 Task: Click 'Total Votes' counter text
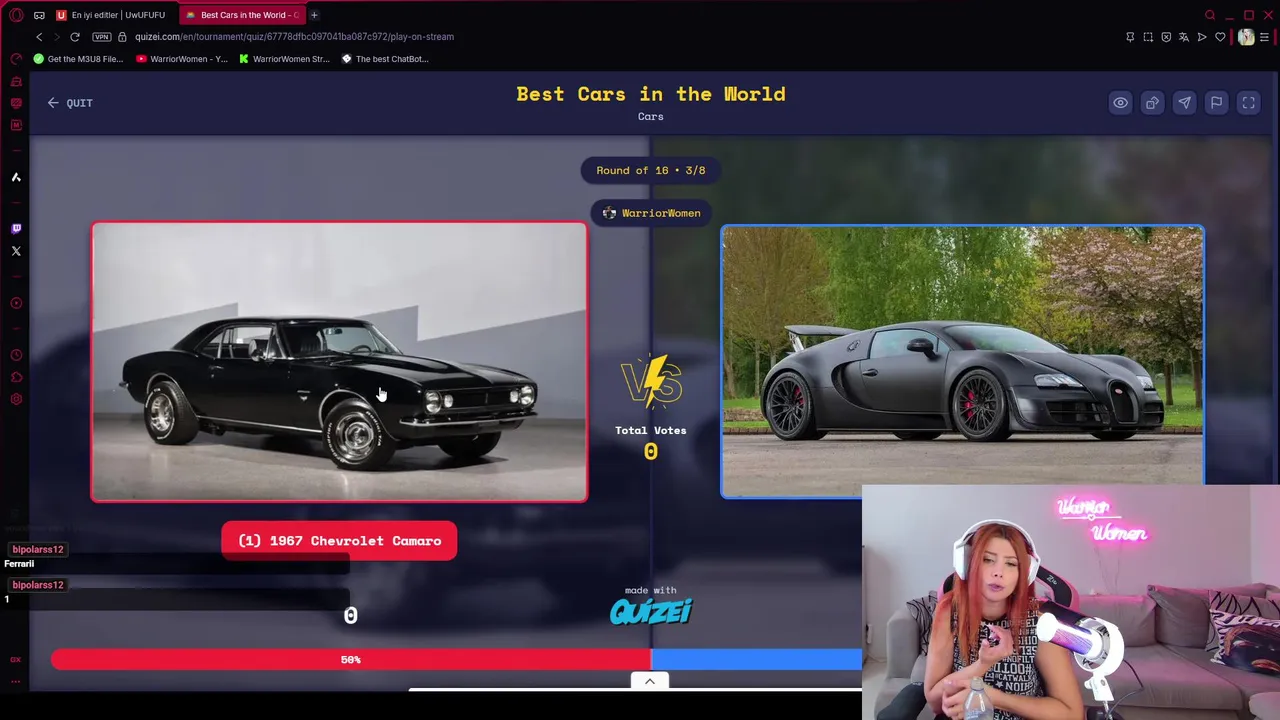(x=651, y=431)
